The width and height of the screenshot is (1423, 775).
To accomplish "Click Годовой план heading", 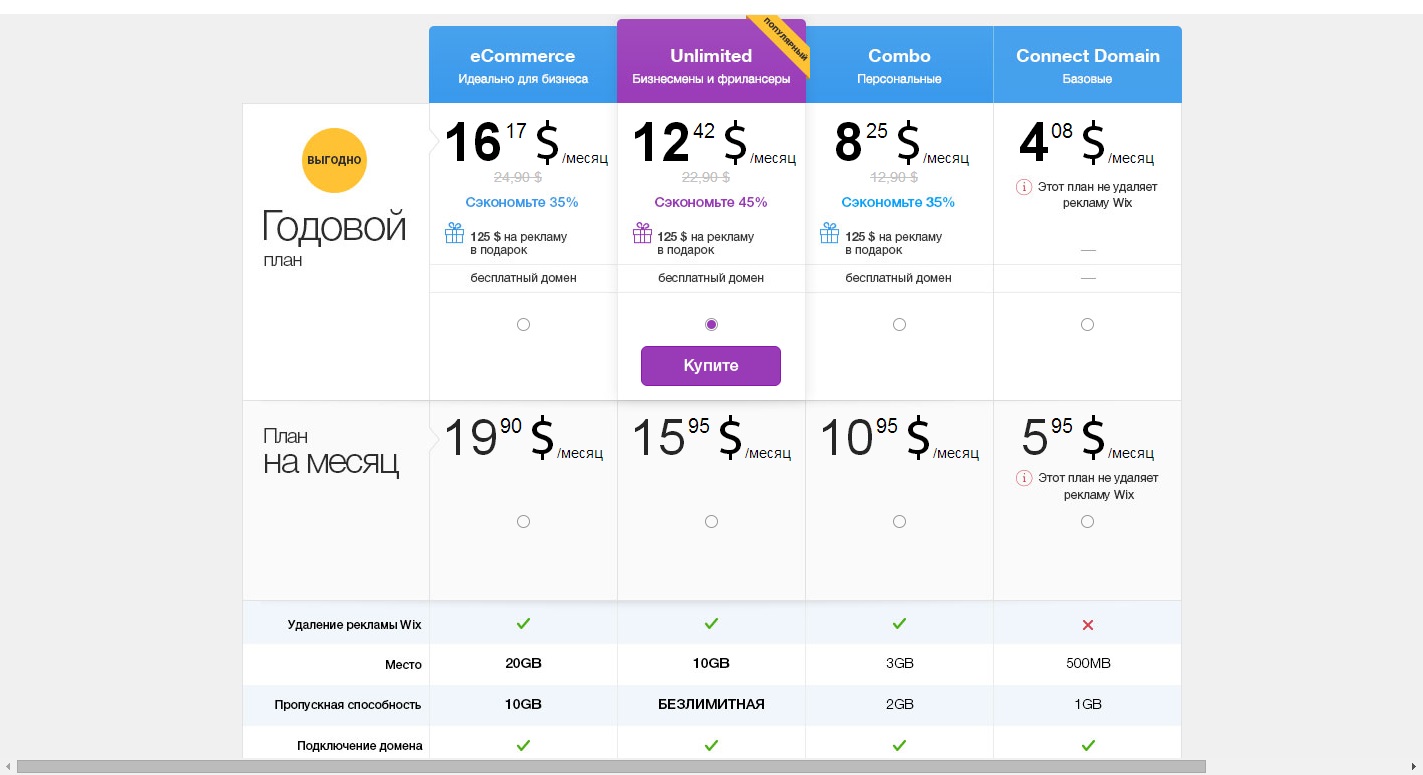I will (334, 238).
